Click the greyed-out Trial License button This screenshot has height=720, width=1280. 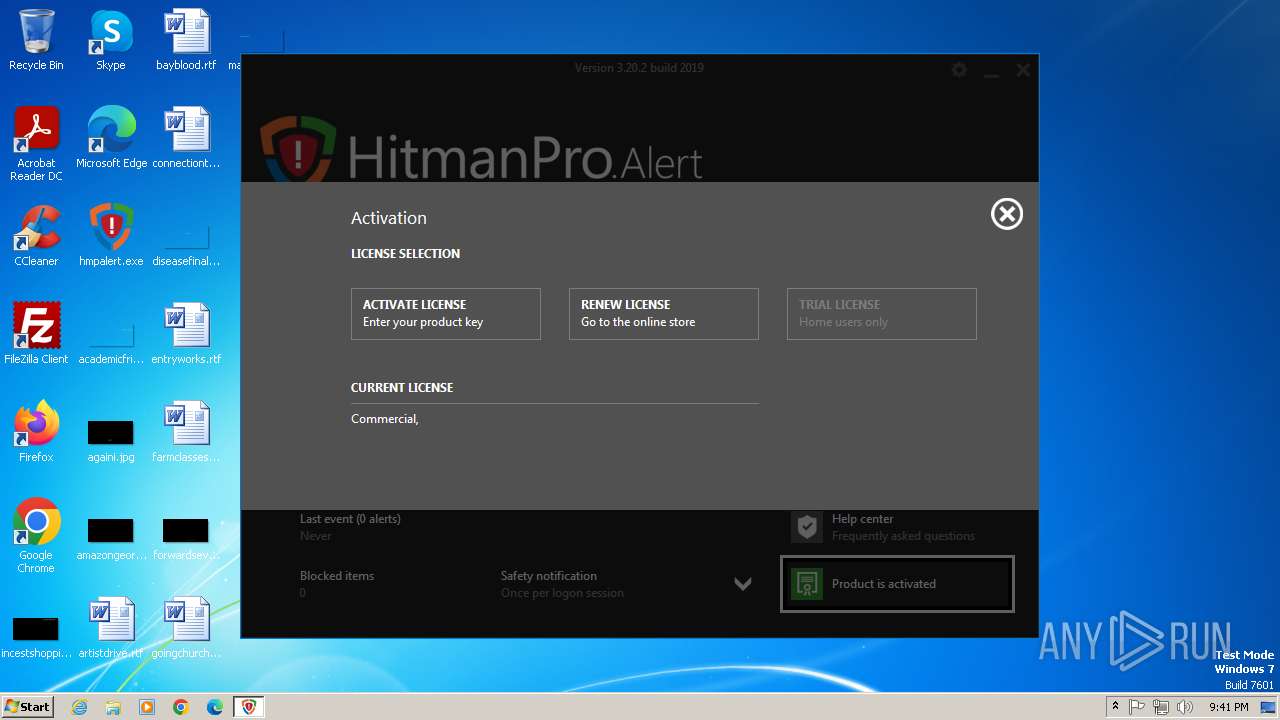[882, 314]
